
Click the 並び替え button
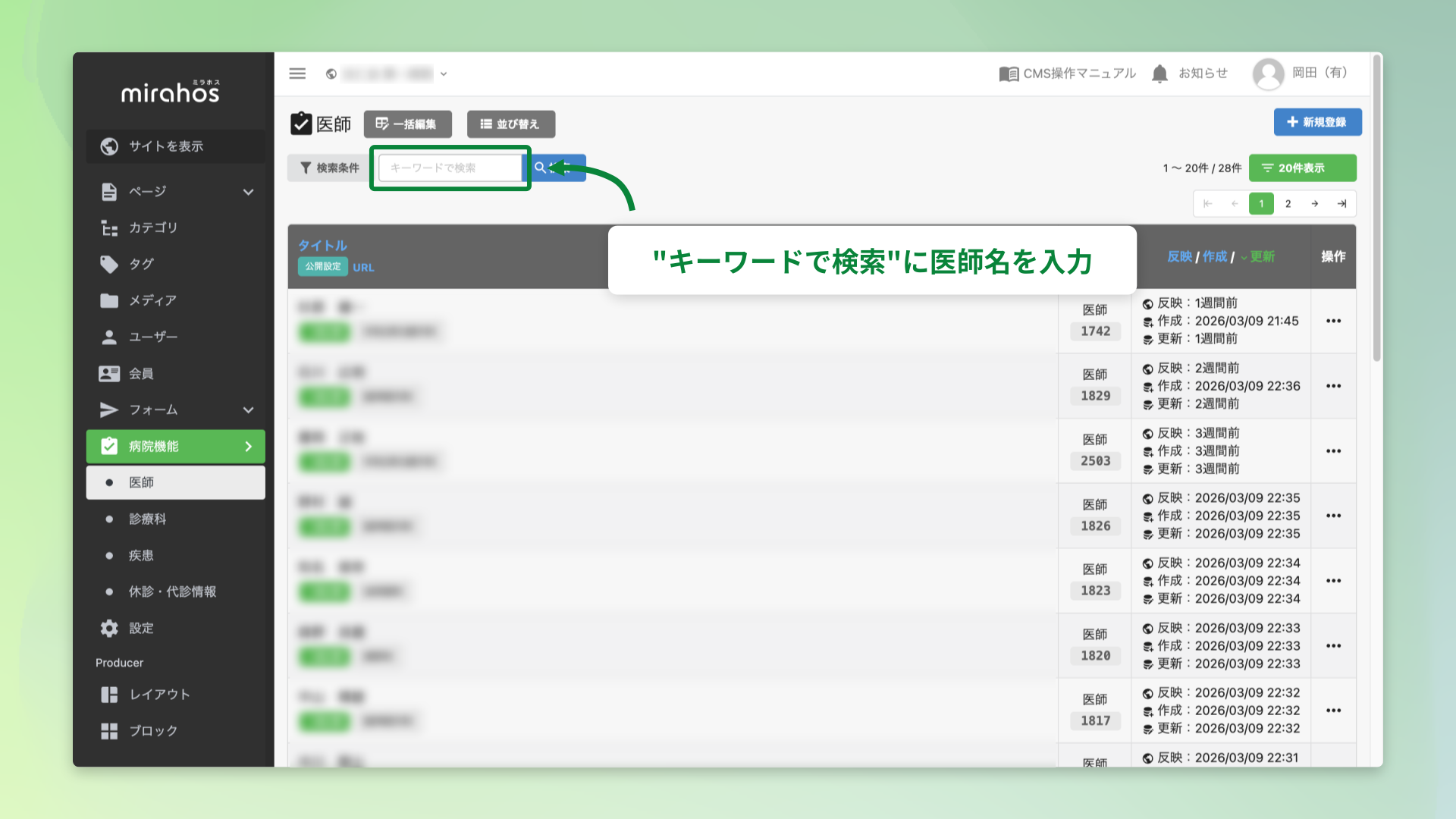[x=510, y=124]
